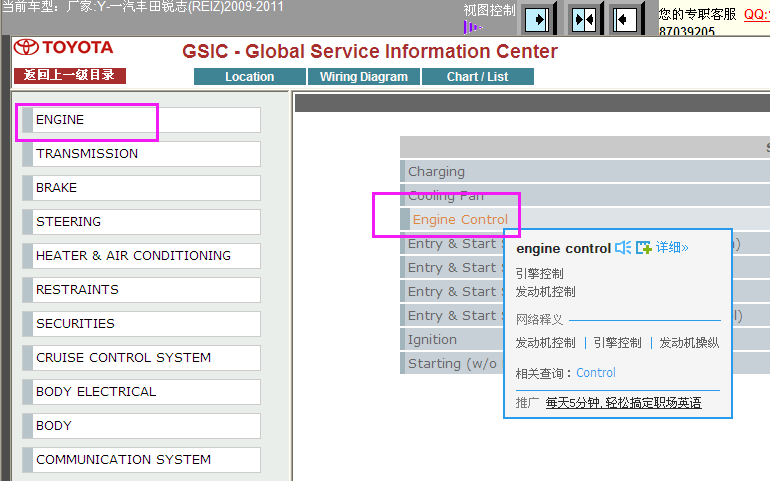Click the 当前车型 vehicle model text
This screenshot has width=770, height=481.
coord(143,7)
